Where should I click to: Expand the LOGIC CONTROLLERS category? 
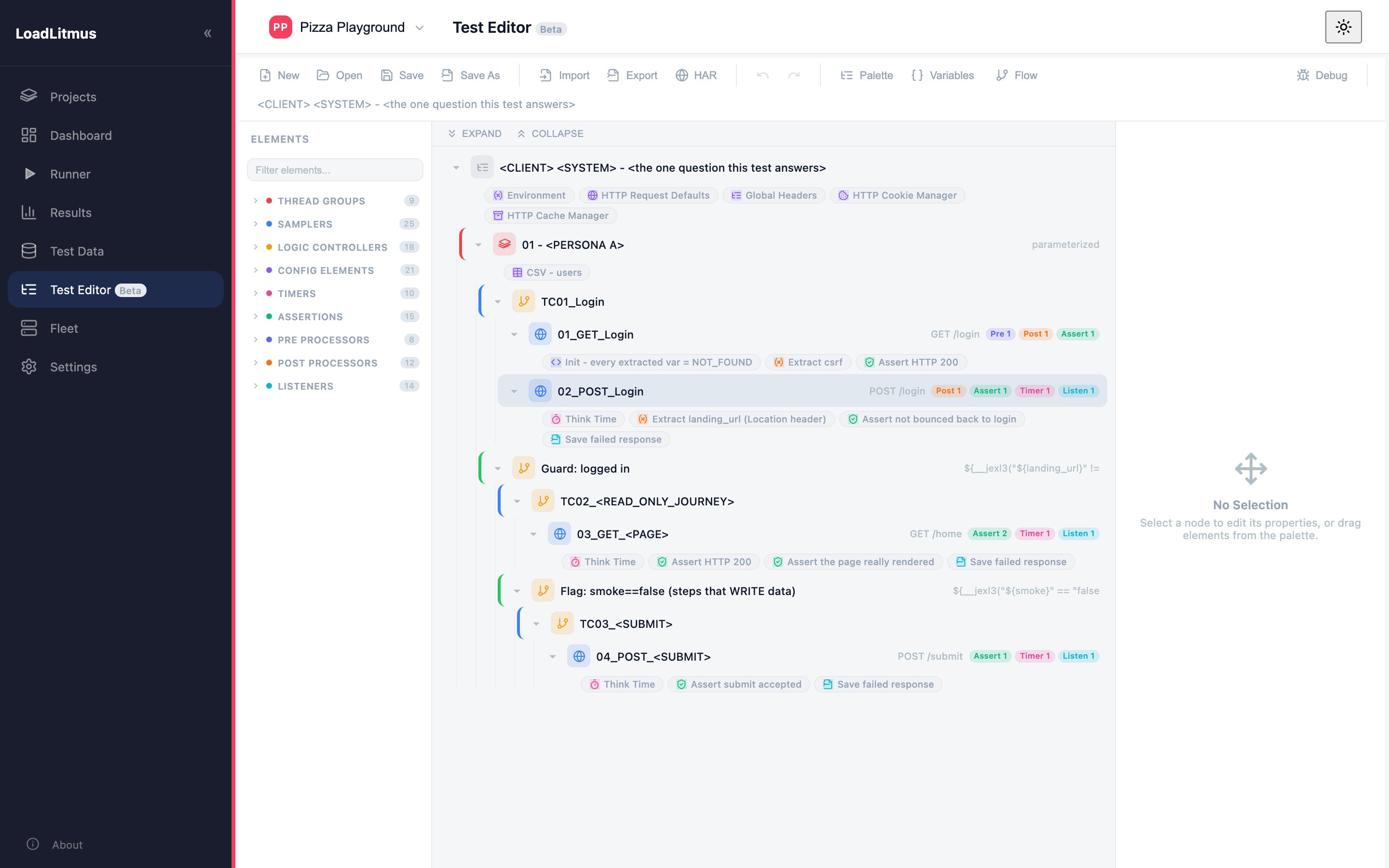point(336,247)
